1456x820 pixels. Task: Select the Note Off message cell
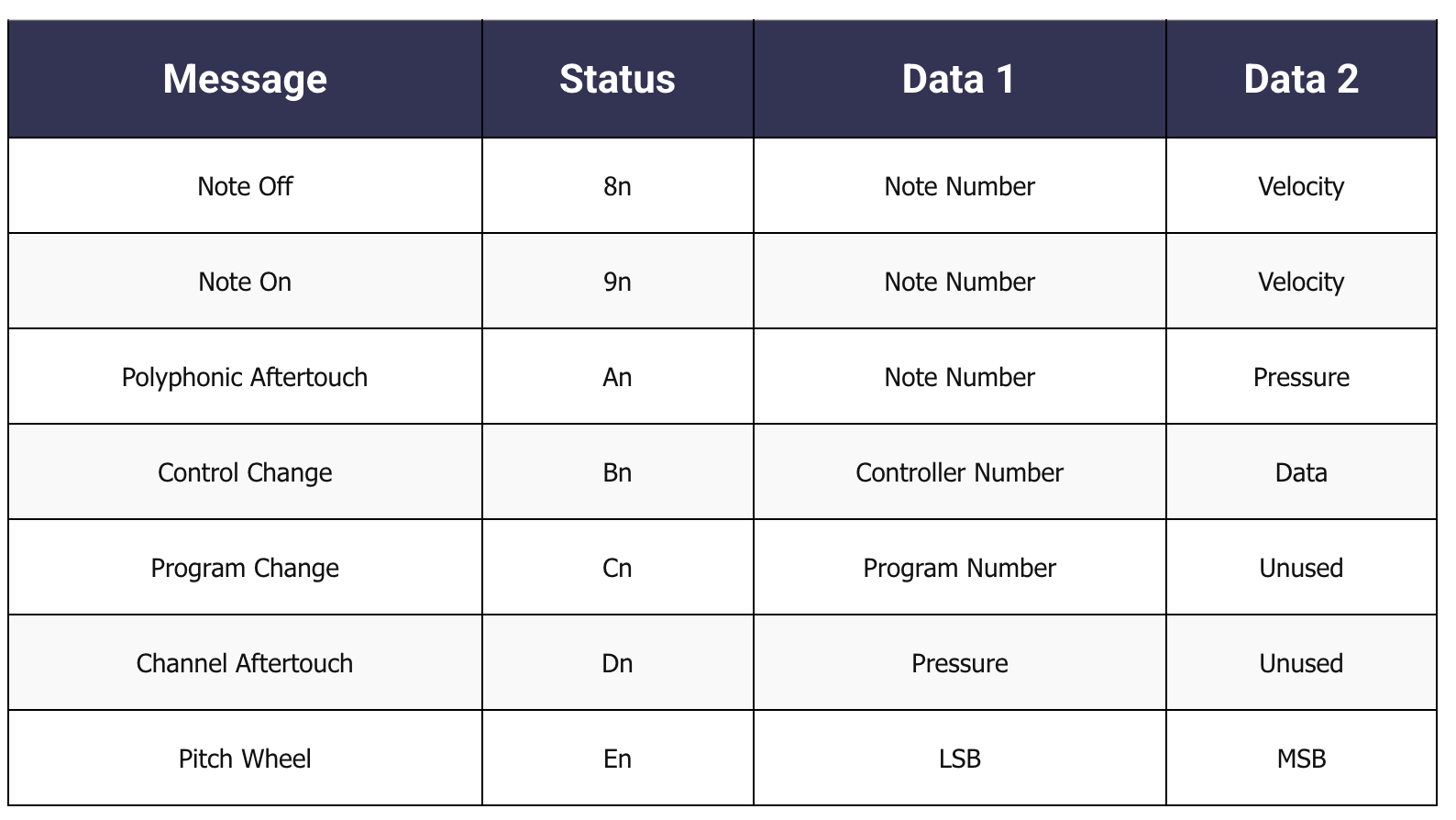[245, 186]
